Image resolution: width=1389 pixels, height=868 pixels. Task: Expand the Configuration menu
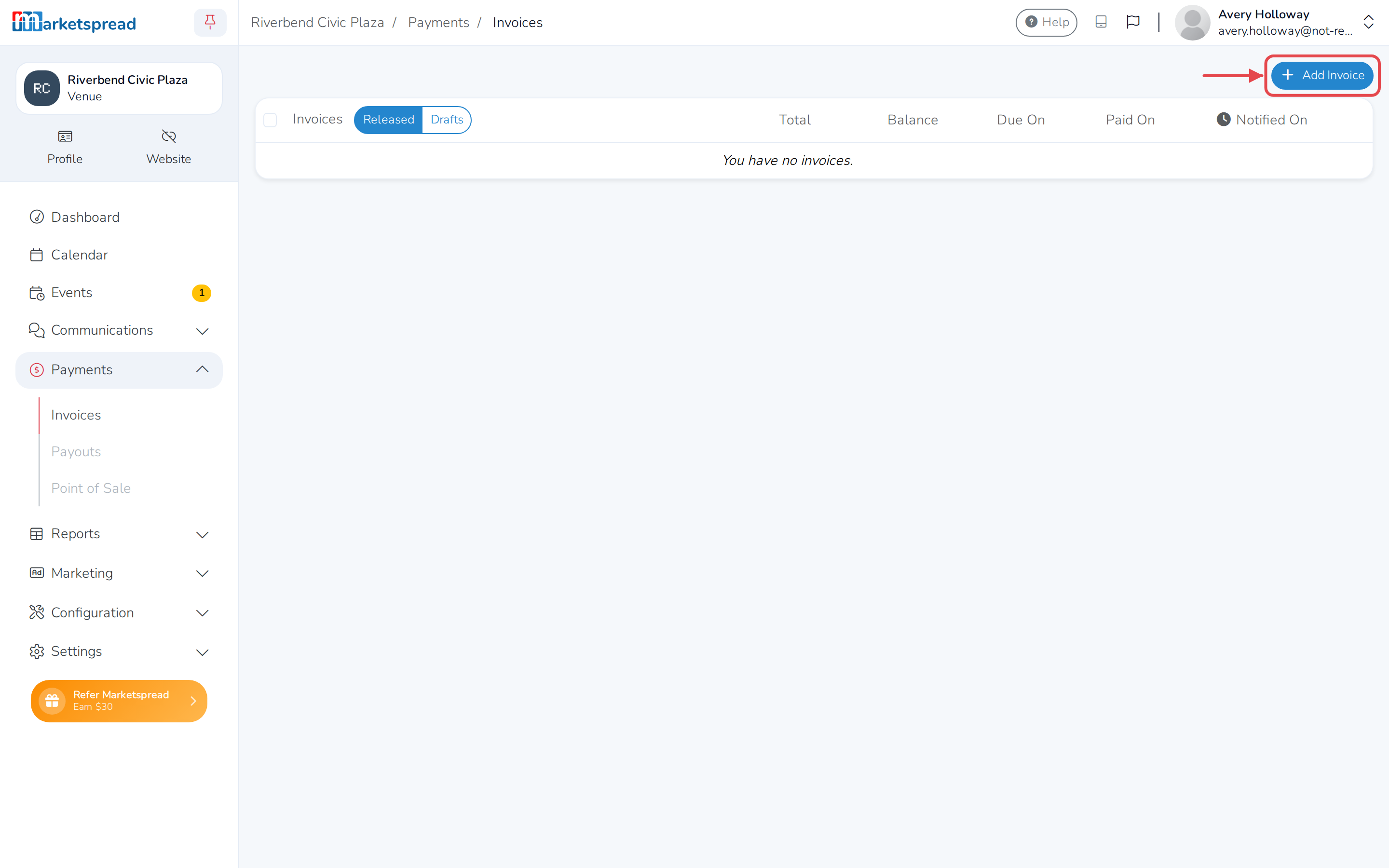[119, 612]
